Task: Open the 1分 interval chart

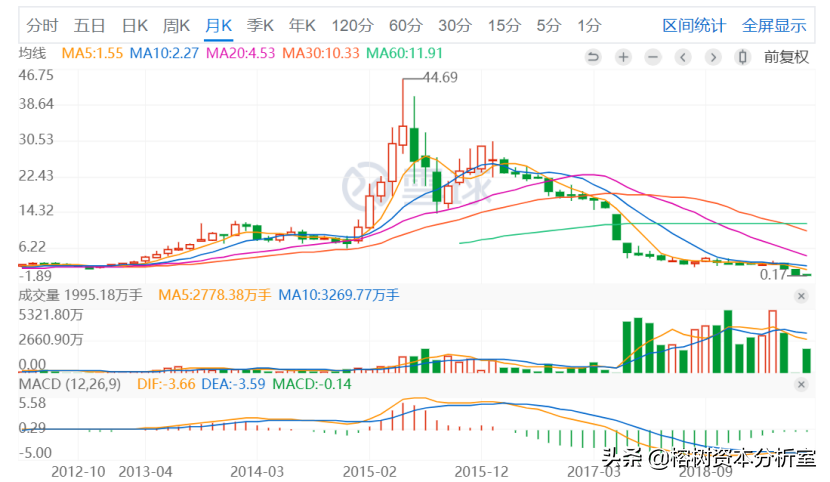Action: click(589, 25)
